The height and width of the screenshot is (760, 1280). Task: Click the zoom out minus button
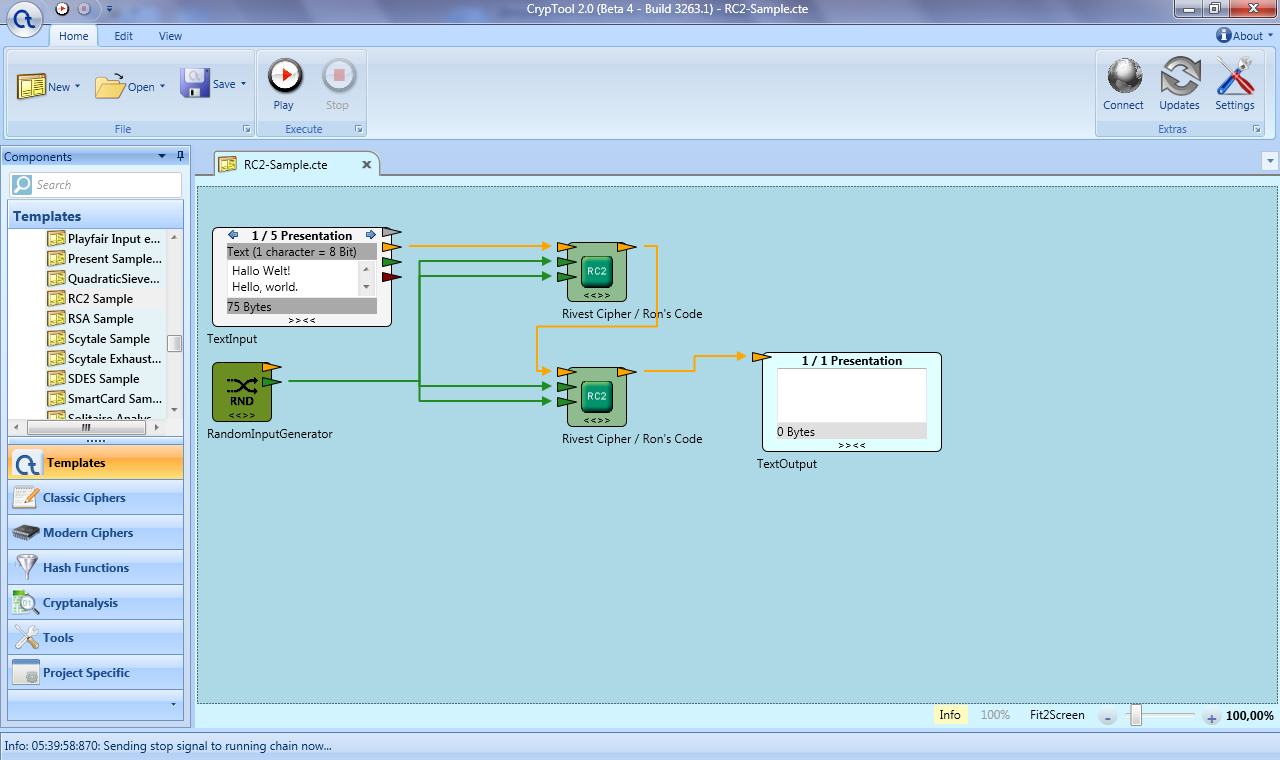[1108, 717]
